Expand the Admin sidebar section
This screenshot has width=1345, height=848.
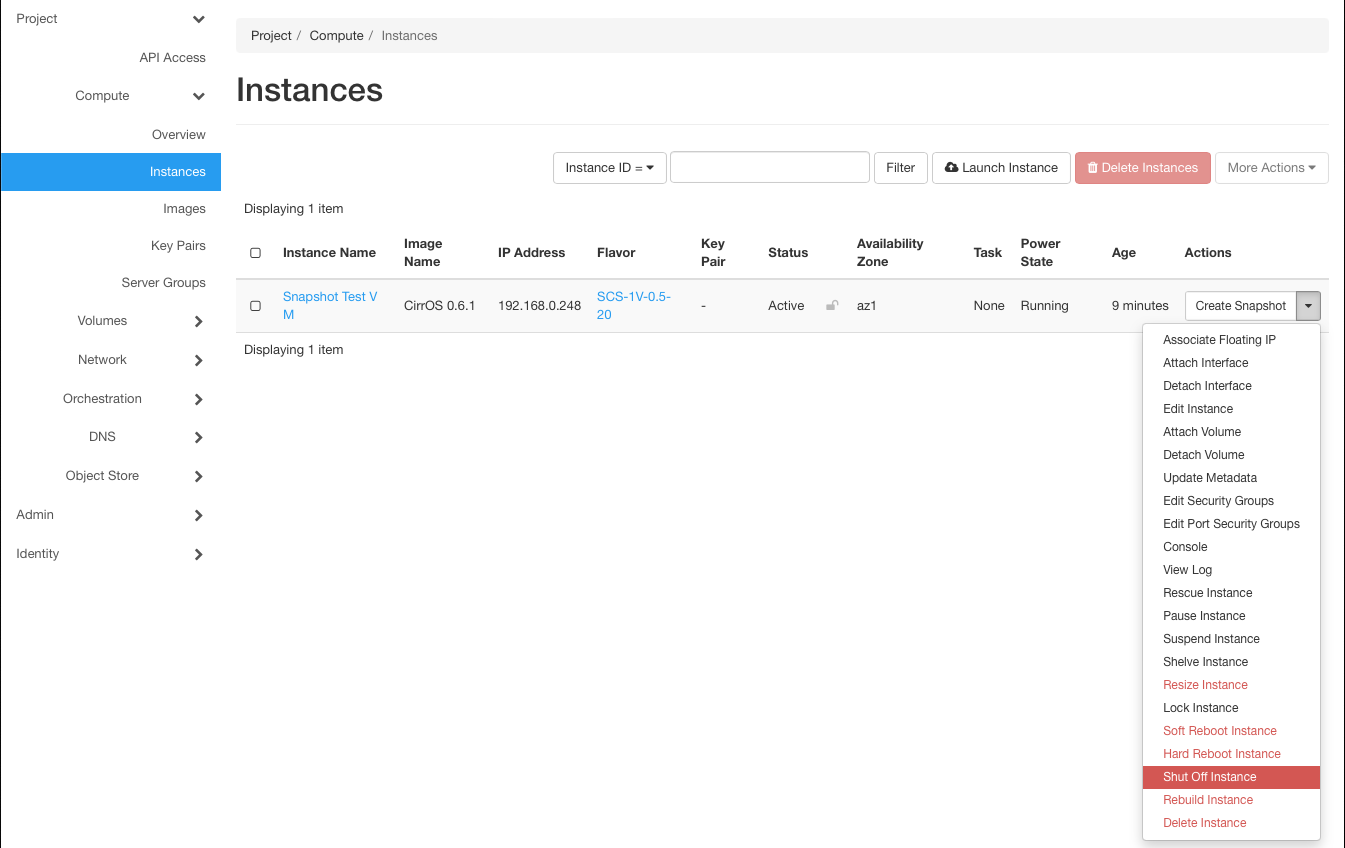(198, 515)
